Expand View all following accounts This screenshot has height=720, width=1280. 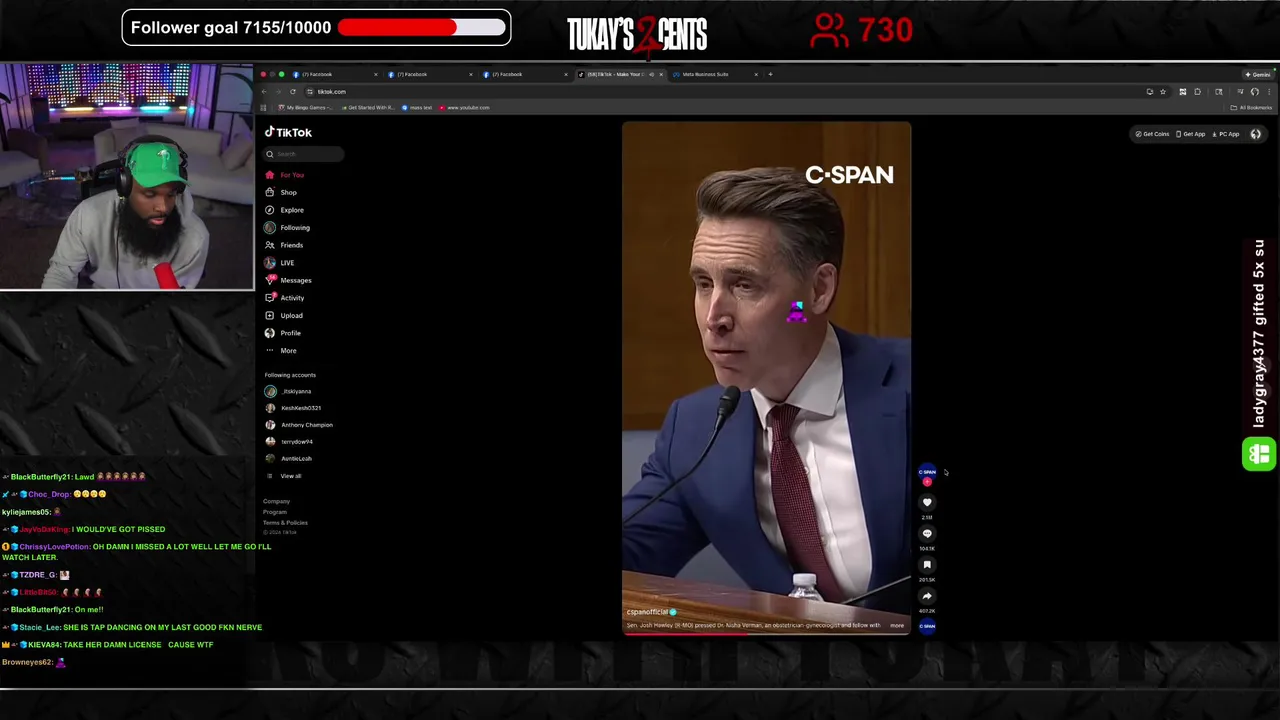(x=284, y=476)
